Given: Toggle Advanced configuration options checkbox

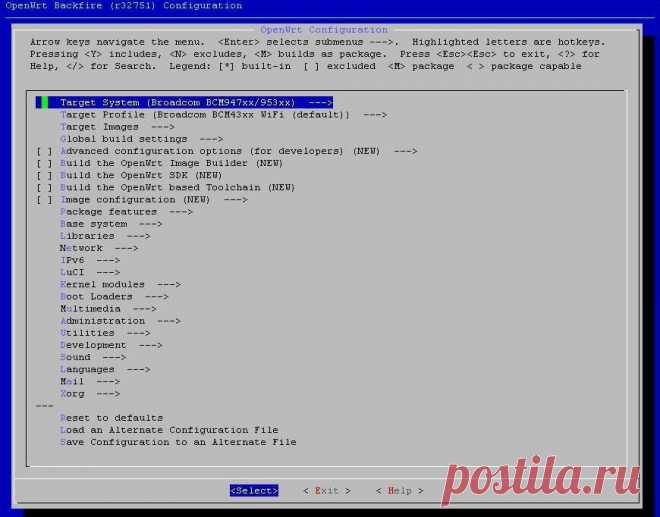Looking at the screenshot, I should pyautogui.click(x=44, y=151).
